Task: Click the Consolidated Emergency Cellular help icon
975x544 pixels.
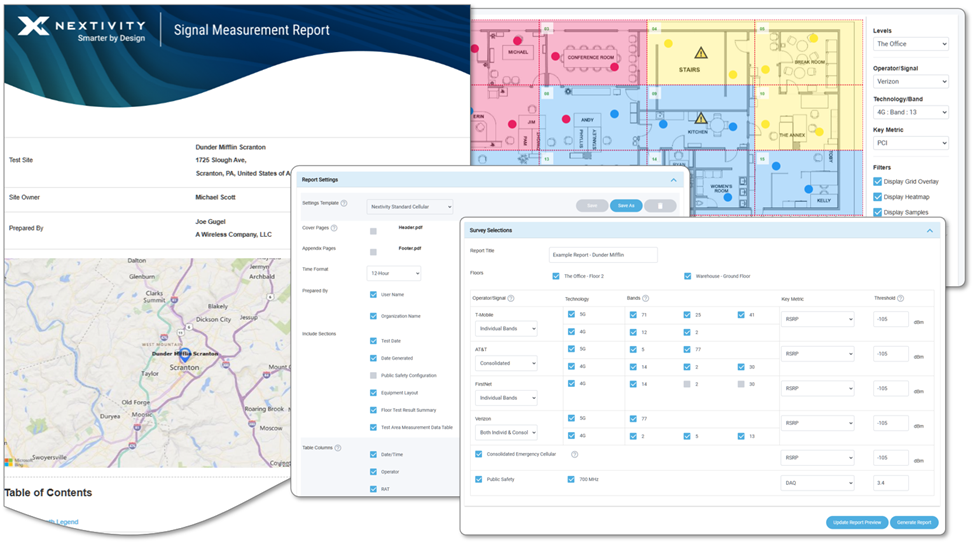Action: tap(575, 454)
